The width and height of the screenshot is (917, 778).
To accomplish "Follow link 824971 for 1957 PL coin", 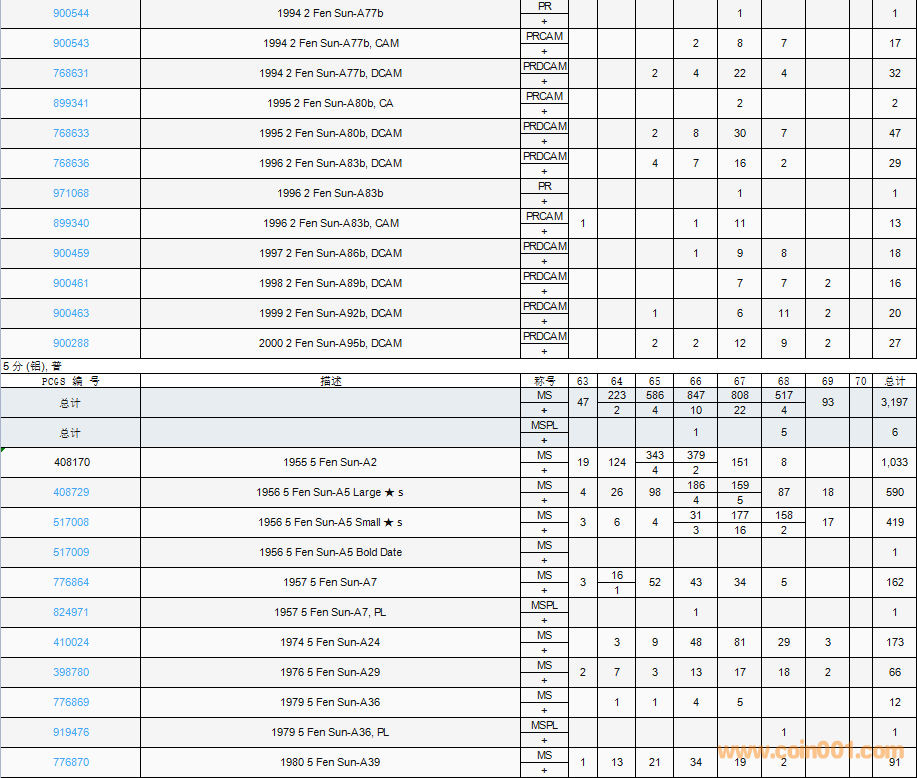I will (71, 612).
